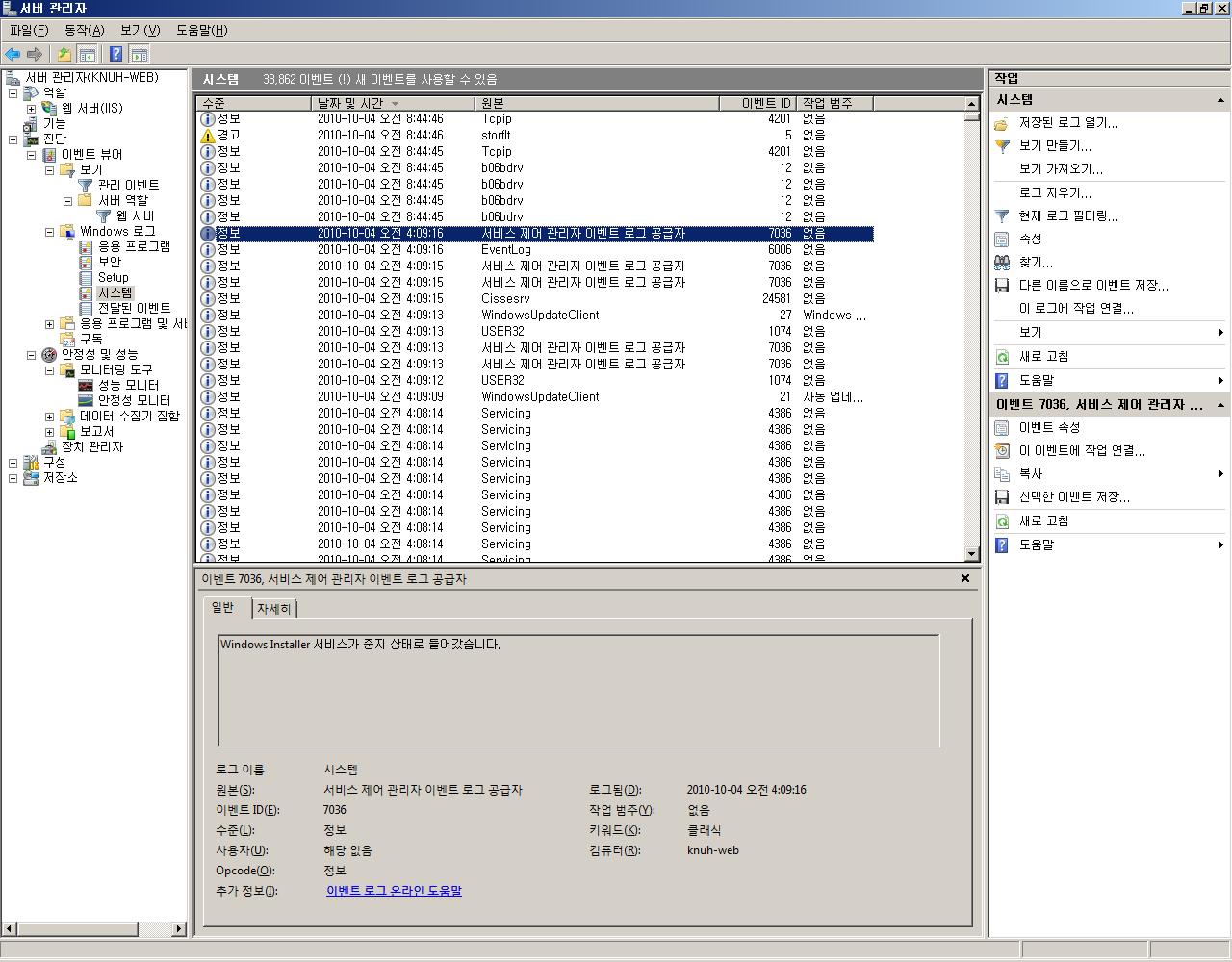
Task: Open the 동작(A) menu
Action: pos(84,30)
